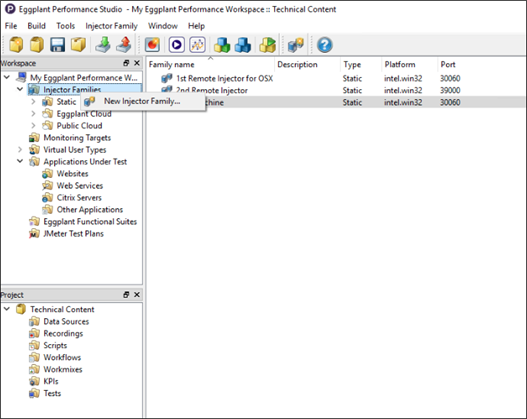This screenshot has width=527, height=419.
Task: Choose New Injector Family... from the context menu
Action: [x=143, y=101]
